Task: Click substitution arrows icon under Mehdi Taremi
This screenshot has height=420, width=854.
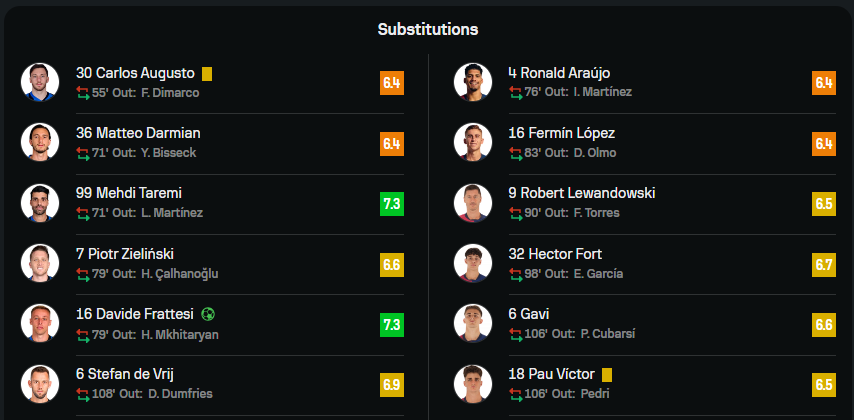Action: coord(83,213)
